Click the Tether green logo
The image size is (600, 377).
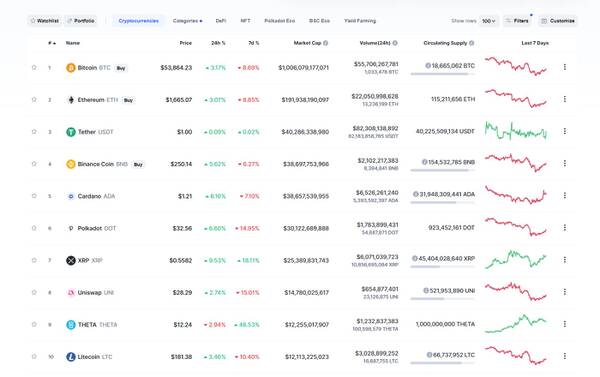click(x=71, y=132)
